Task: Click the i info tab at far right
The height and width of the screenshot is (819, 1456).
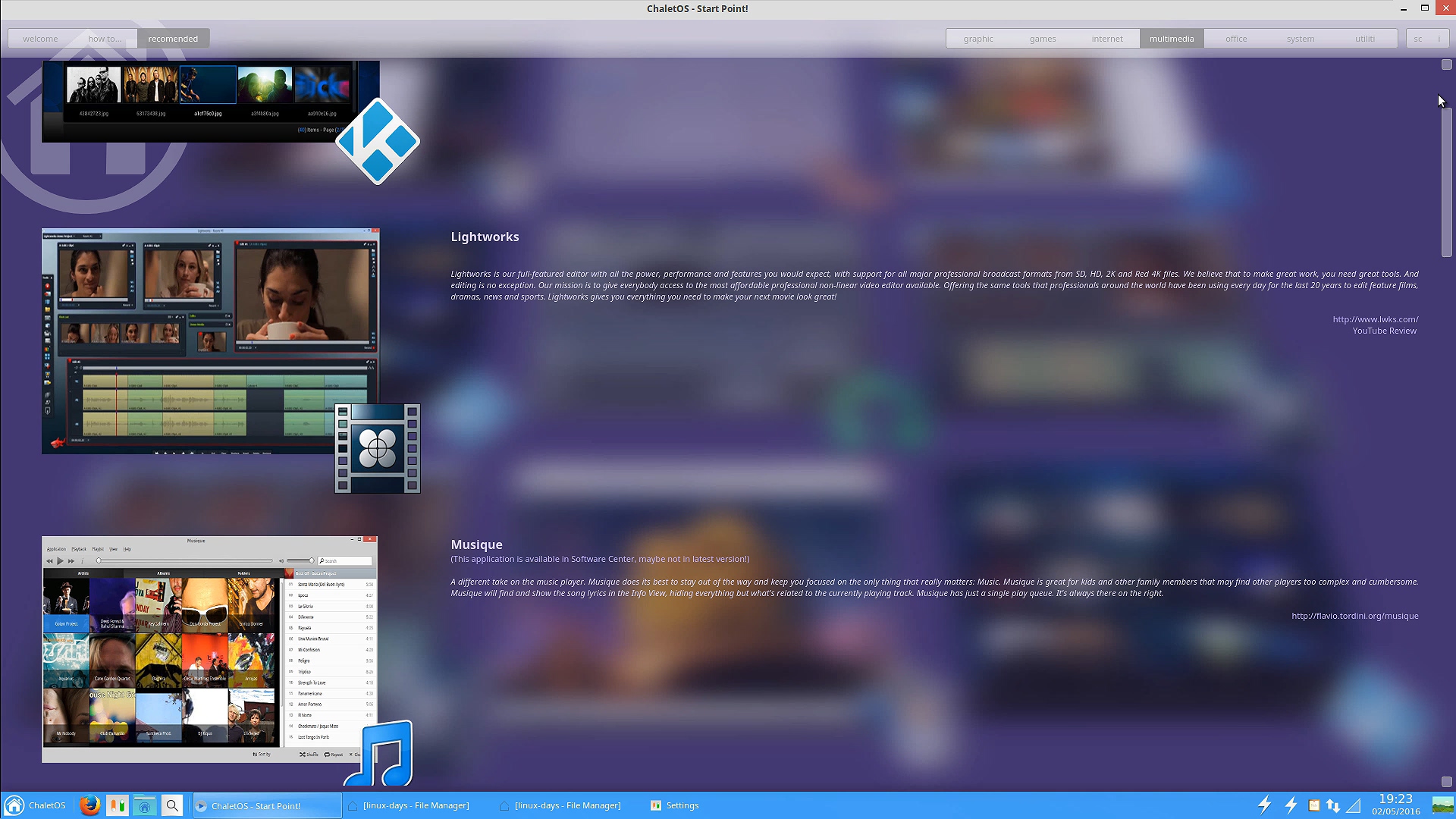Action: pos(1439,39)
